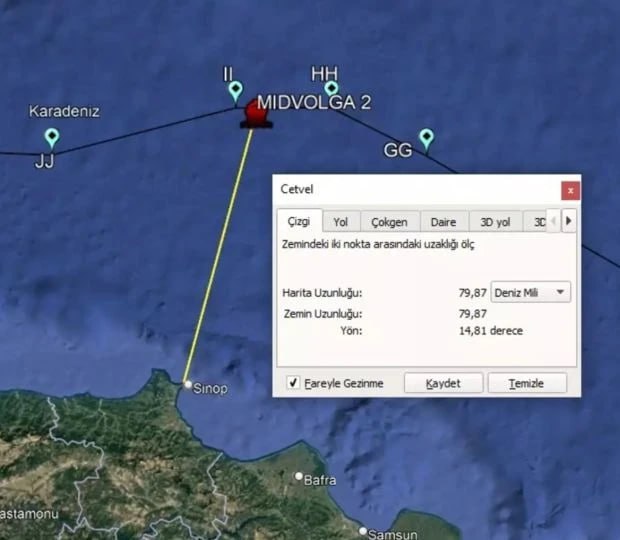Click the Samsun city marker dot
Screen dimensions: 620x540
pyautogui.click(x=363, y=531)
